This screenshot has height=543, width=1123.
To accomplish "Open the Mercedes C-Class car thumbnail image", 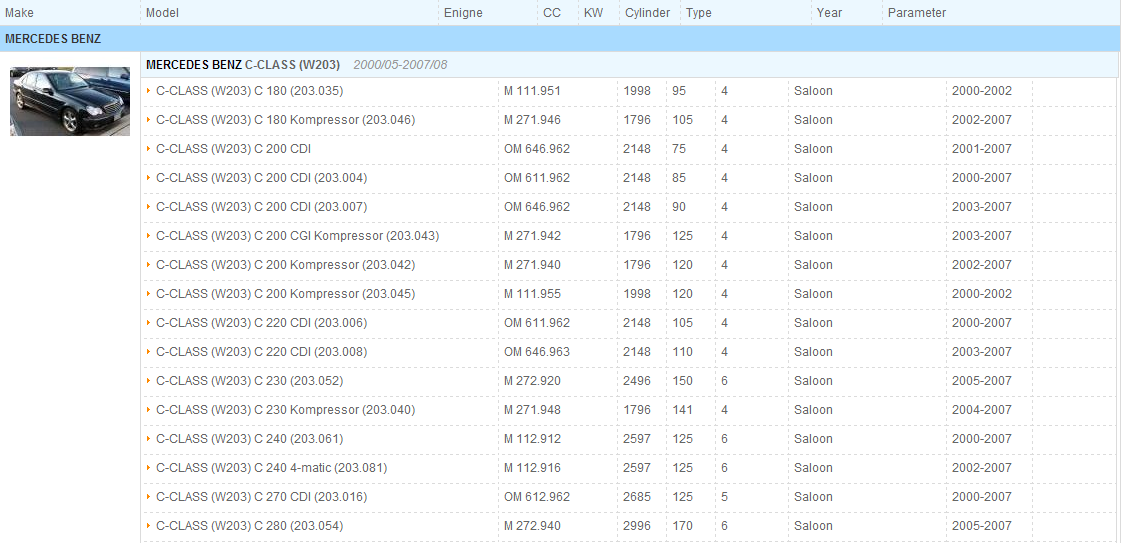I will [69, 102].
